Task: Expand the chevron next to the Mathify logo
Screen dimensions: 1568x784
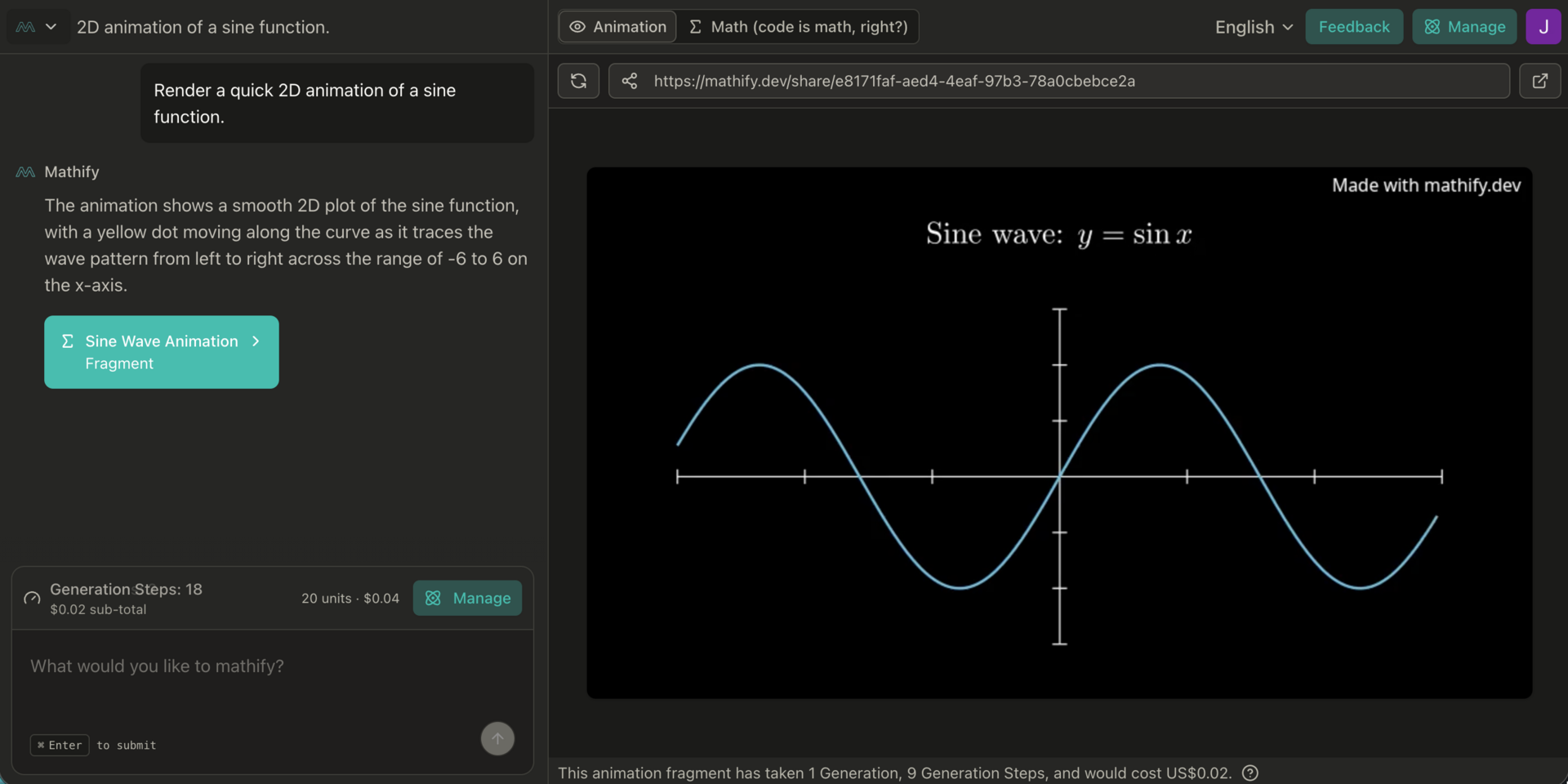Action: pyautogui.click(x=49, y=26)
